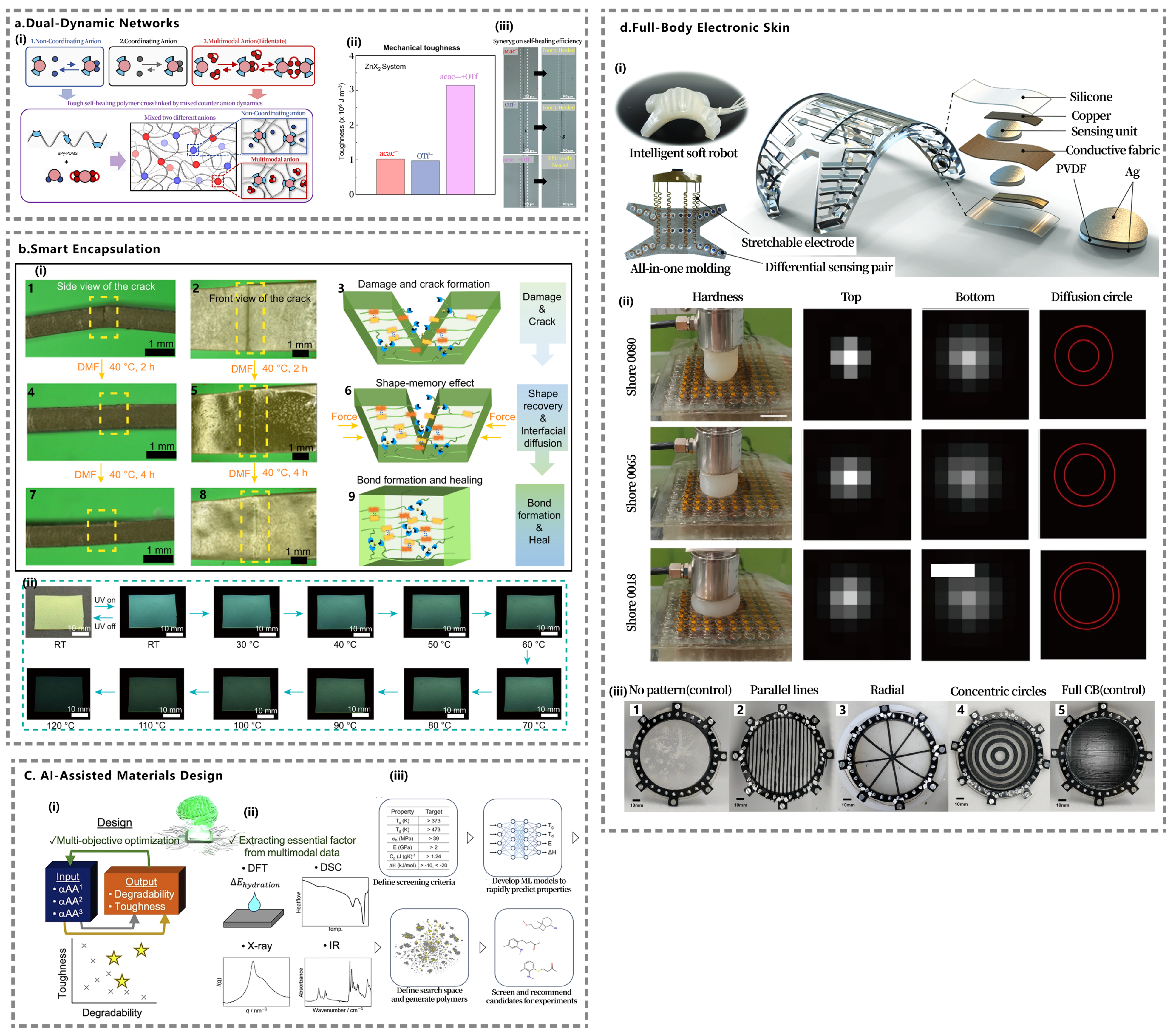Screen dimensions: 1176x1033
Task: Open the yellow RT sample photo
Action: 59,612
